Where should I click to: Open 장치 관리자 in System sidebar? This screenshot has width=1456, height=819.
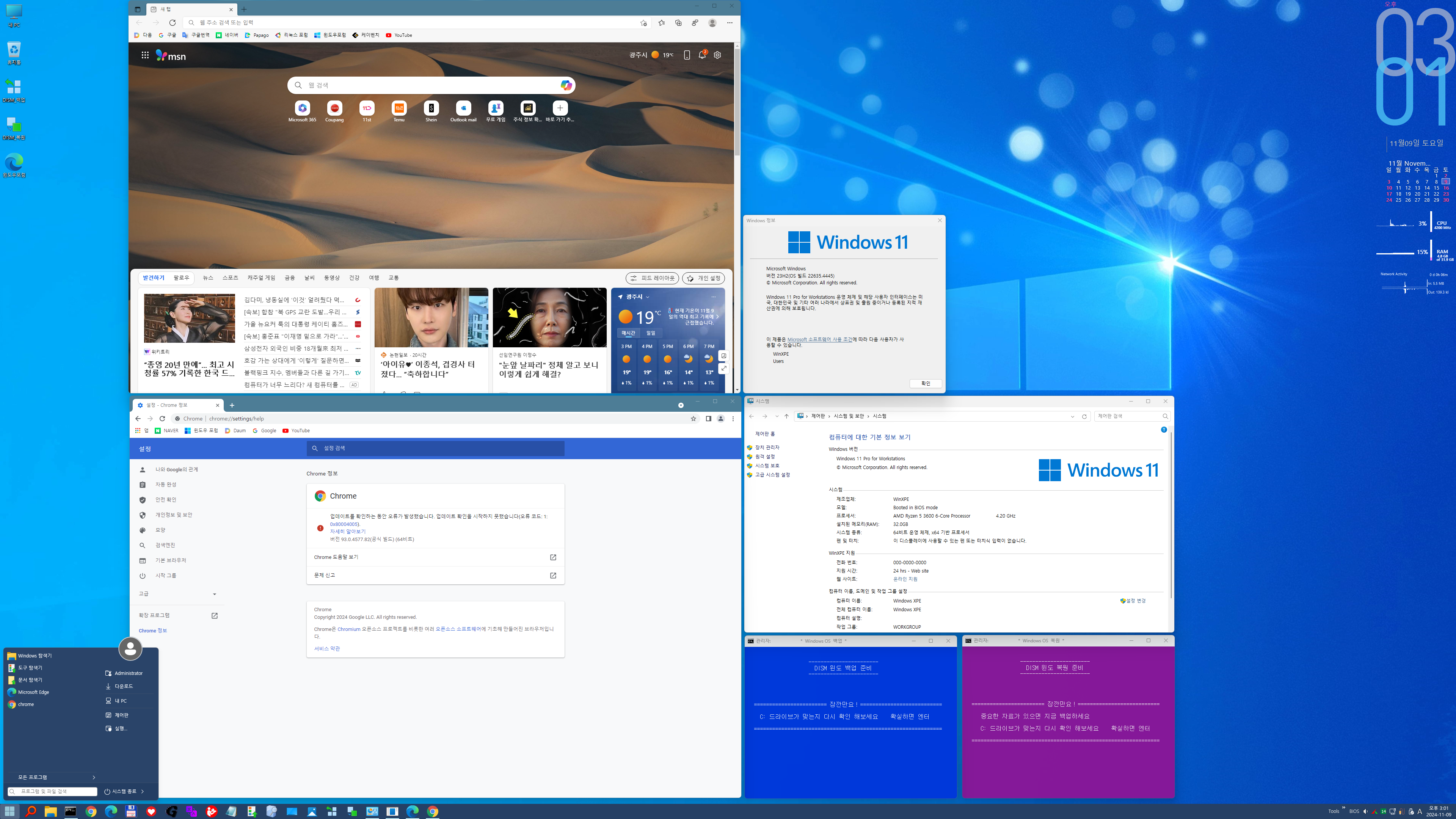point(767,448)
